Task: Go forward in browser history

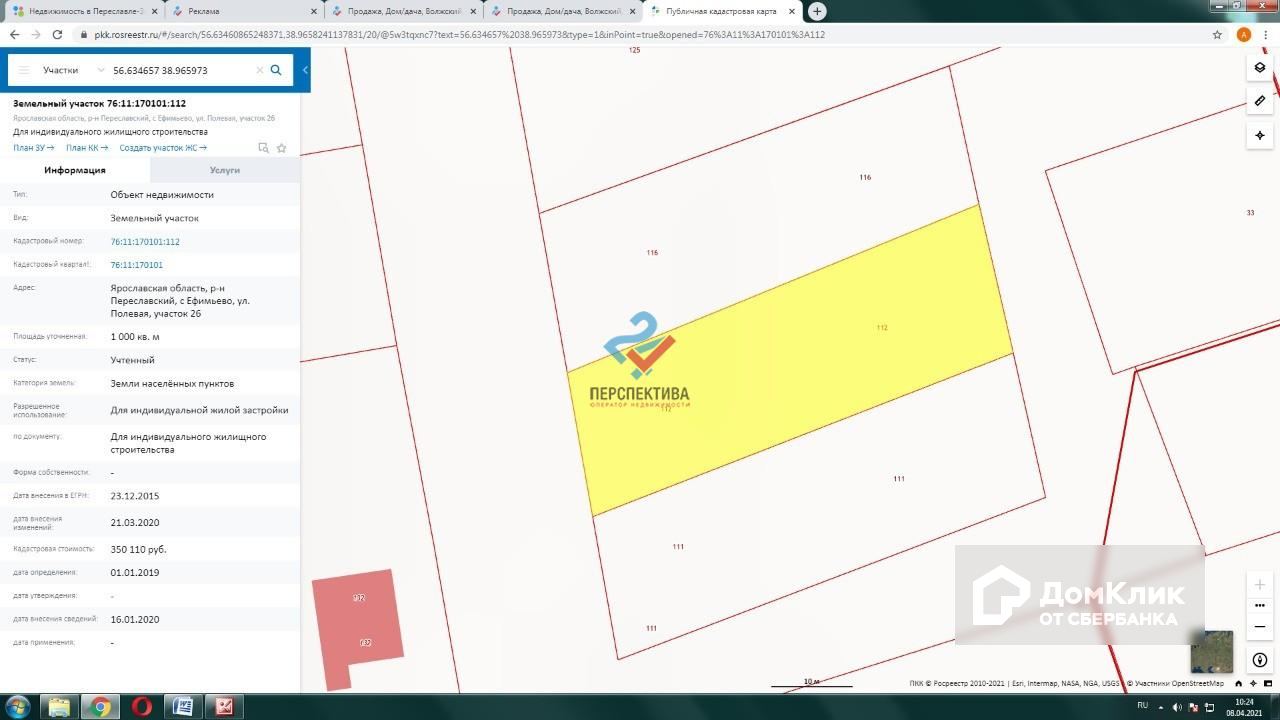Action: click(36, 34)
